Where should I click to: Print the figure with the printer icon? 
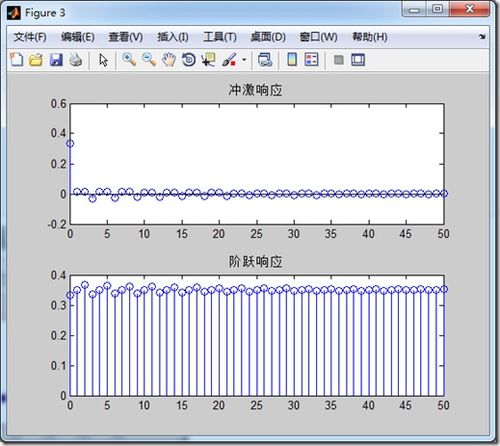click(76, 60)
